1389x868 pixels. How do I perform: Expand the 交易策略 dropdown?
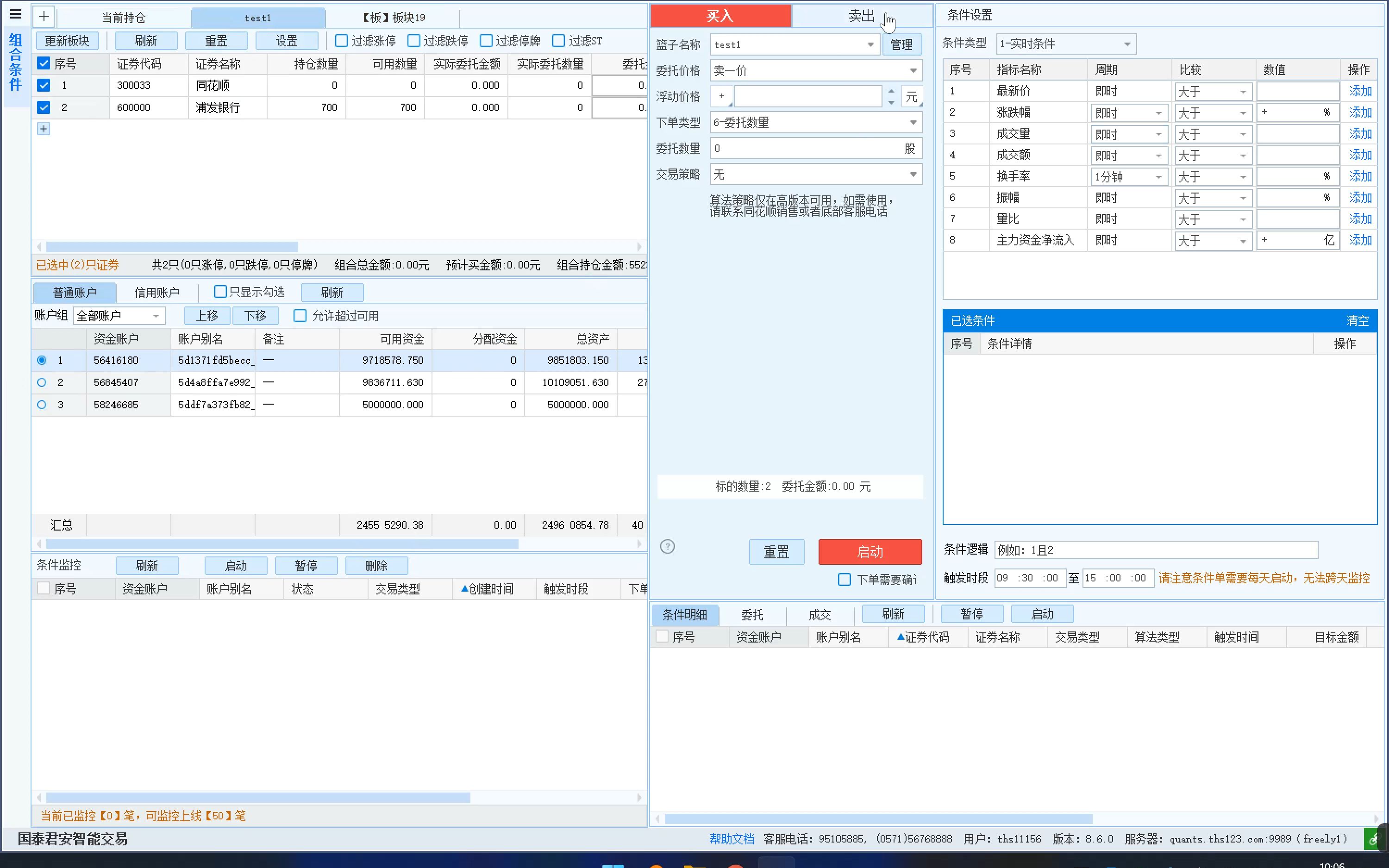(816, 175)
